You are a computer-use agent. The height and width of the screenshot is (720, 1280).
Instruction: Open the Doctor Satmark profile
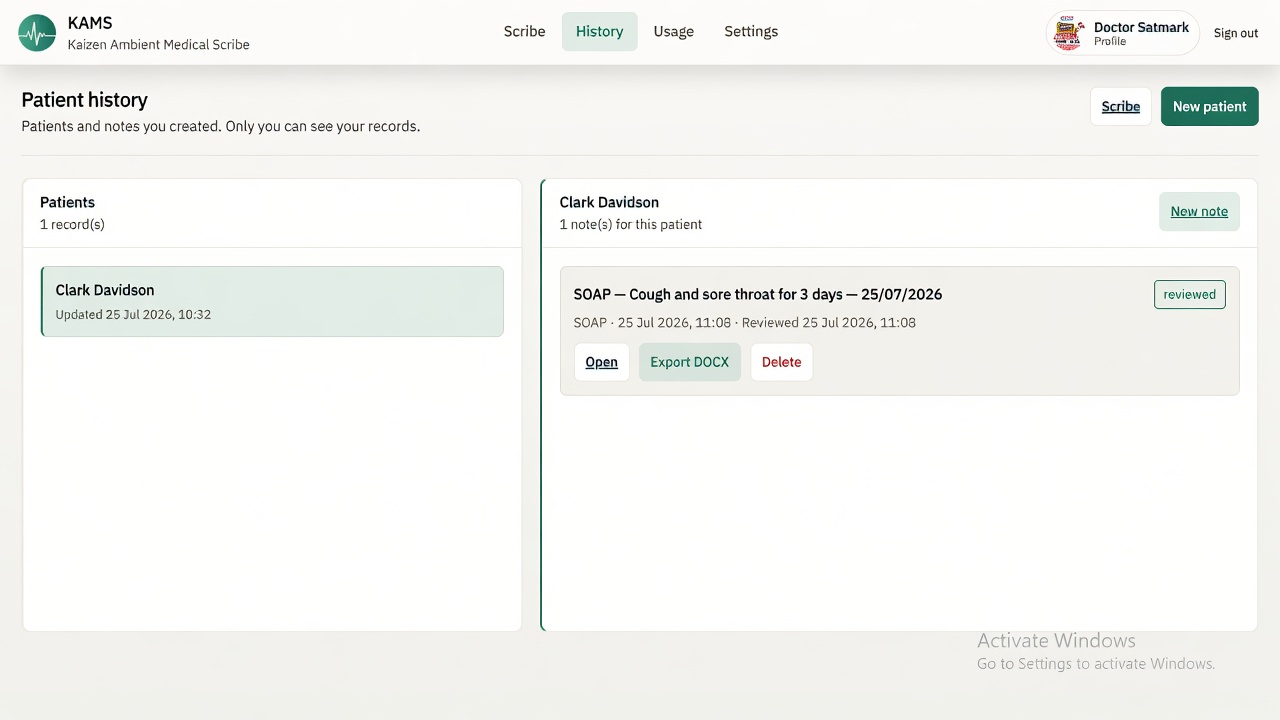(1122, 33)
